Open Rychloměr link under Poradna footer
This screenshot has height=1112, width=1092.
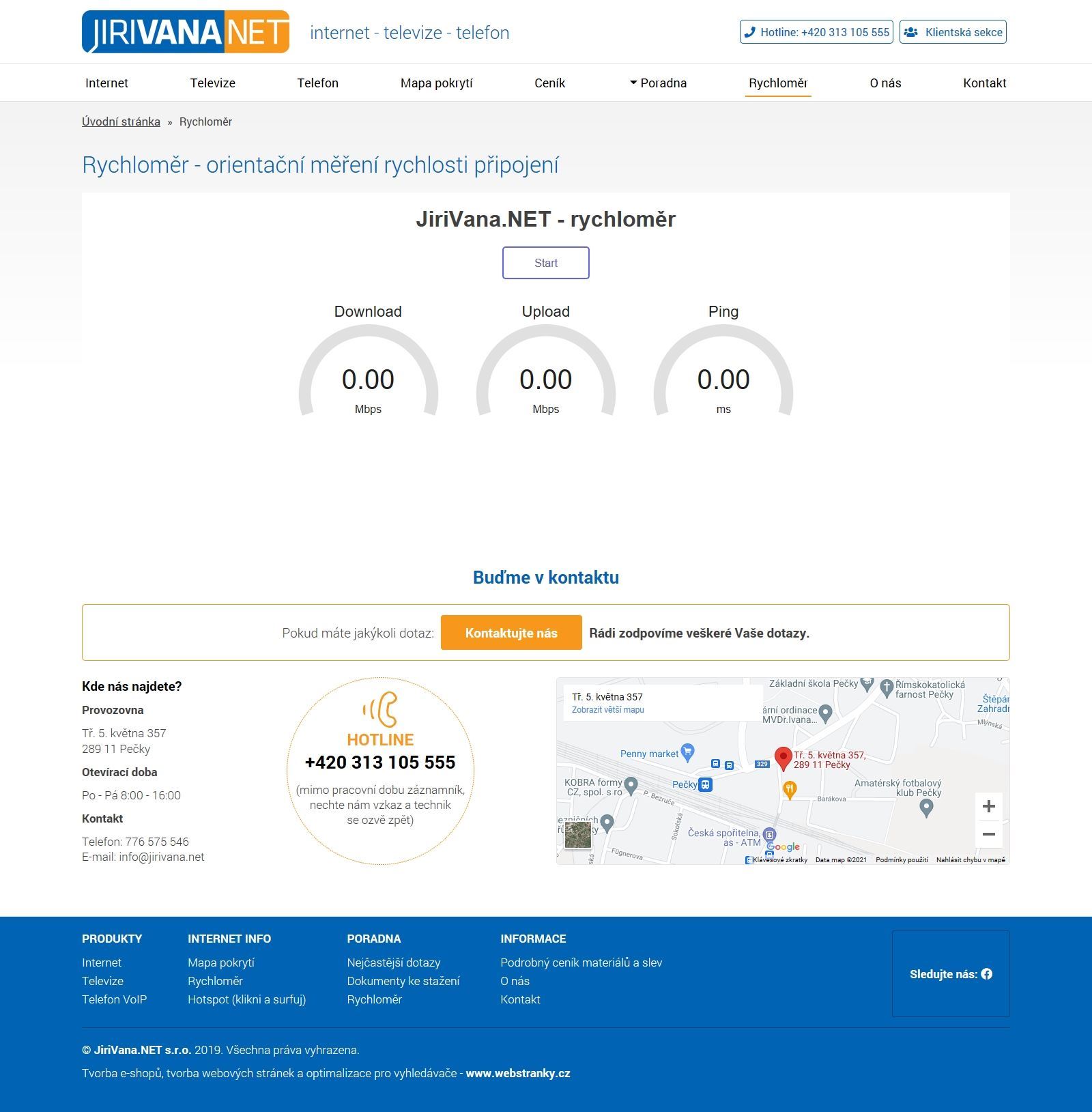374,999
